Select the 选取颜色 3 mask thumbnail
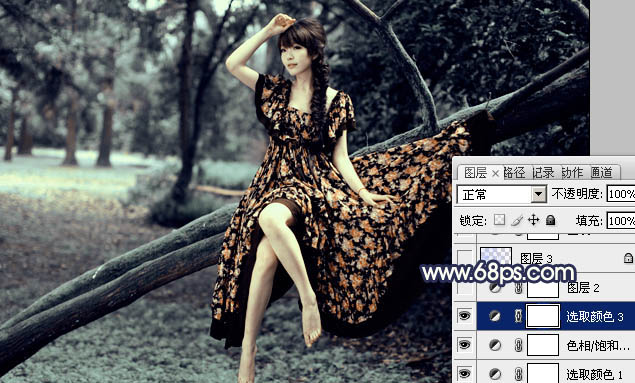 point(543,316)
